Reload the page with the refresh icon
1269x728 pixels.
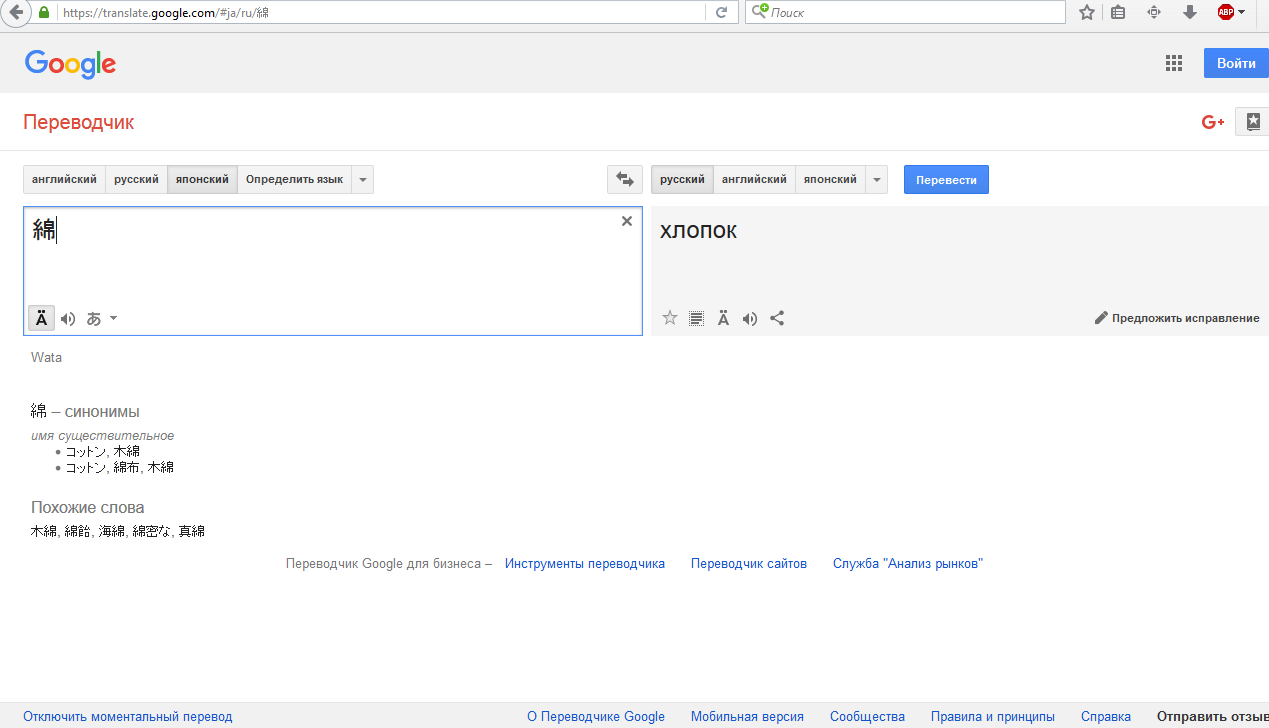[721, 12]
